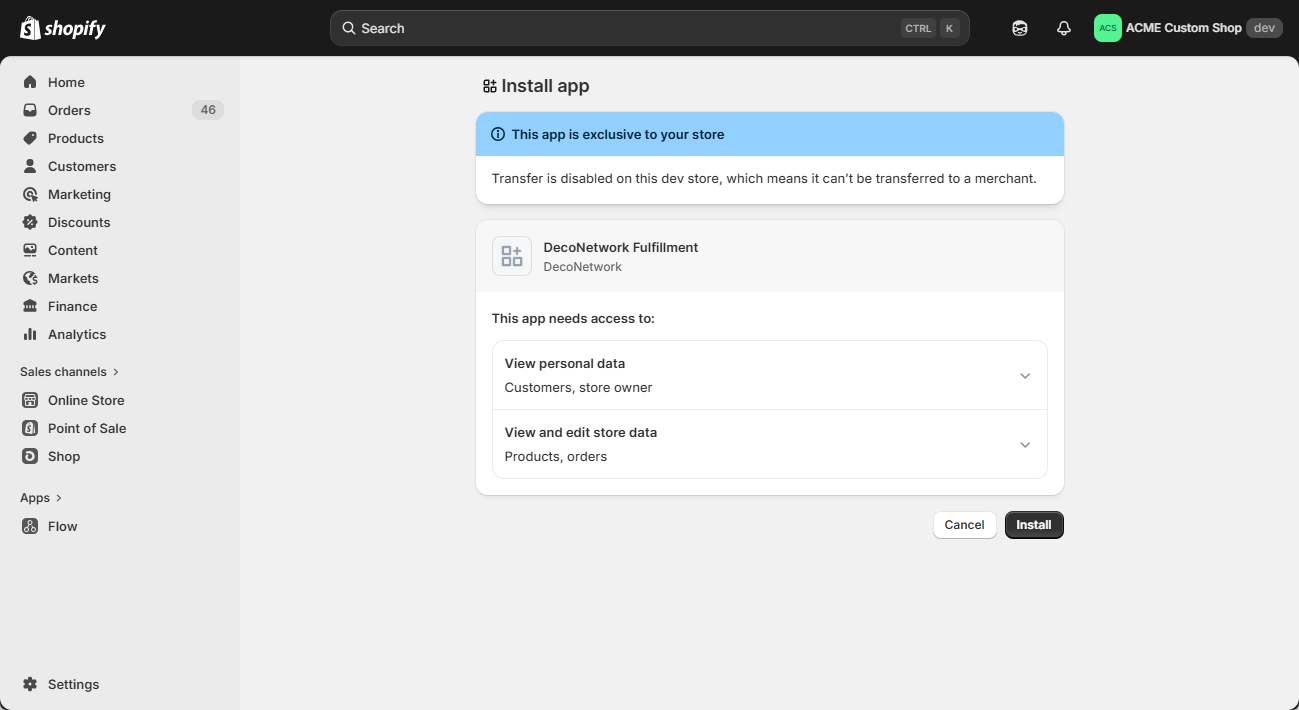Viewport: 1299px width, 710px height.
Task: Expand the Sales channels section
Action: [70, 372]
